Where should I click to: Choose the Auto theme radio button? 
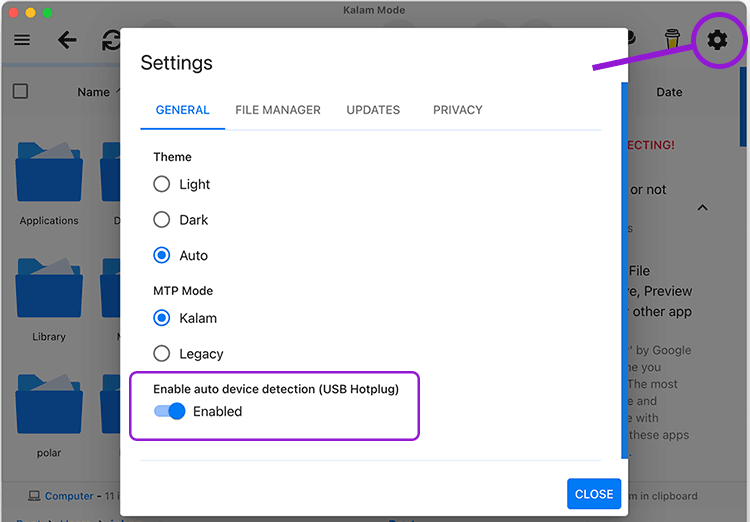[162, 255]
